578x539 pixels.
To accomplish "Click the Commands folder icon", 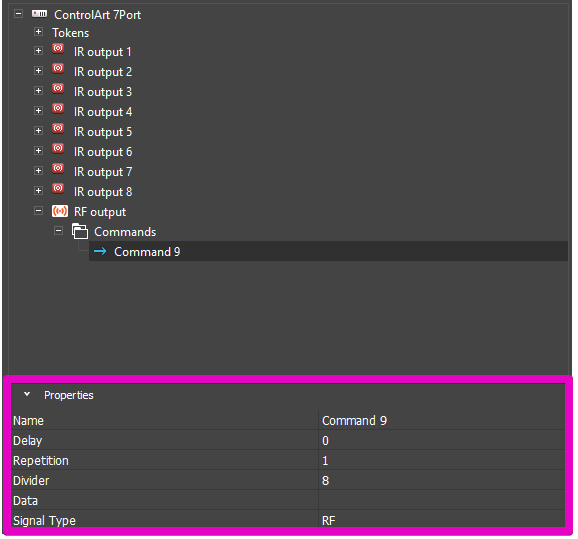I will (80, 231).
